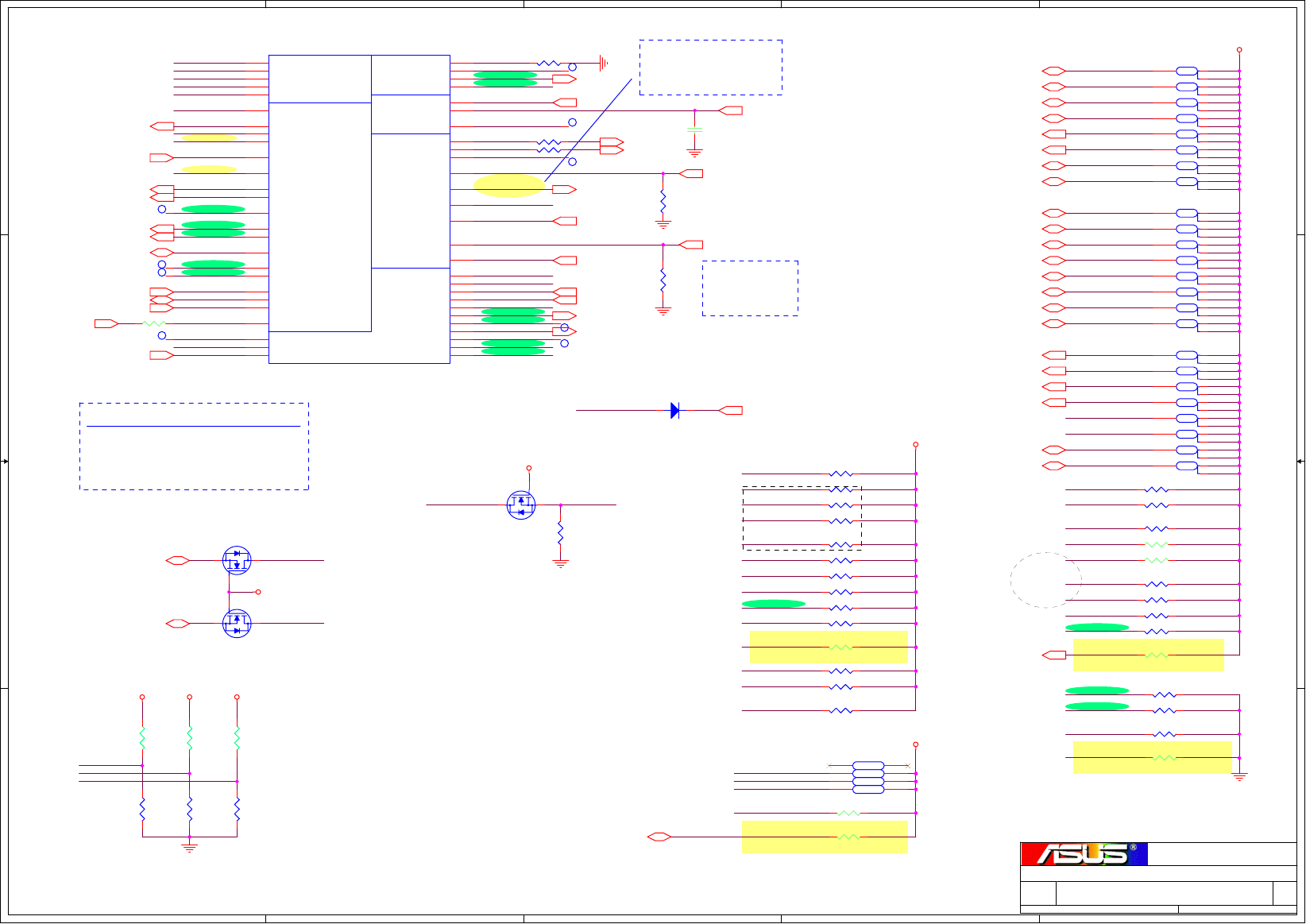Image resolution: width=1306 pixels, height=924 pixels.
Task: Select dashed blue box with horizontal line
Action: tap(194, 447)
